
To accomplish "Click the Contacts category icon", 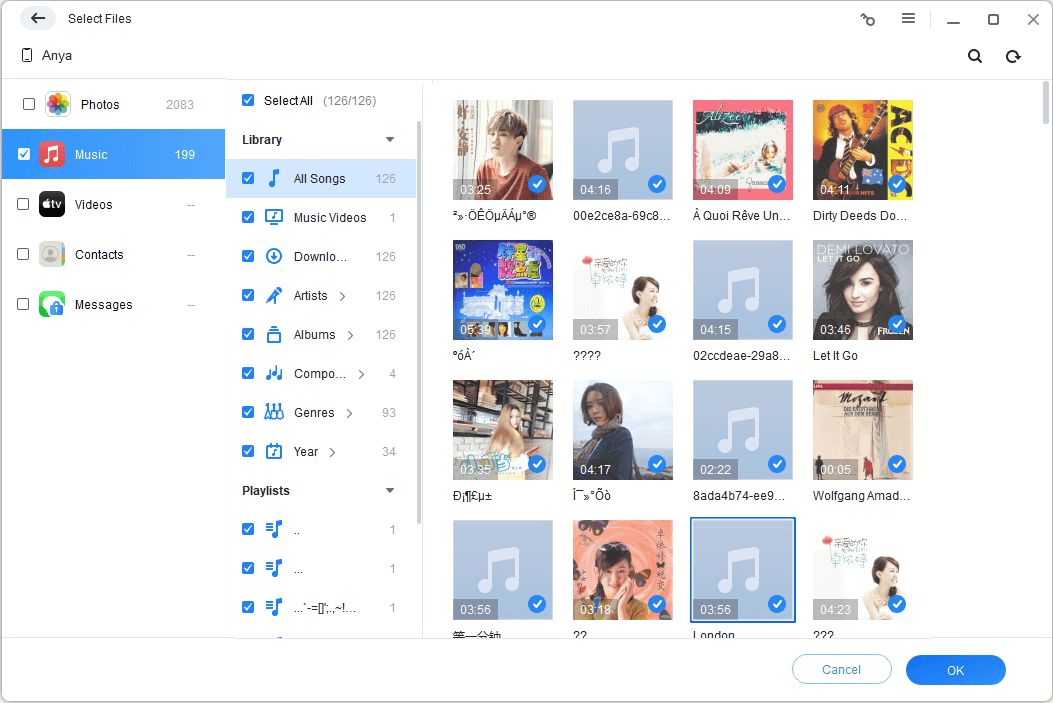I will click(52, 254).
